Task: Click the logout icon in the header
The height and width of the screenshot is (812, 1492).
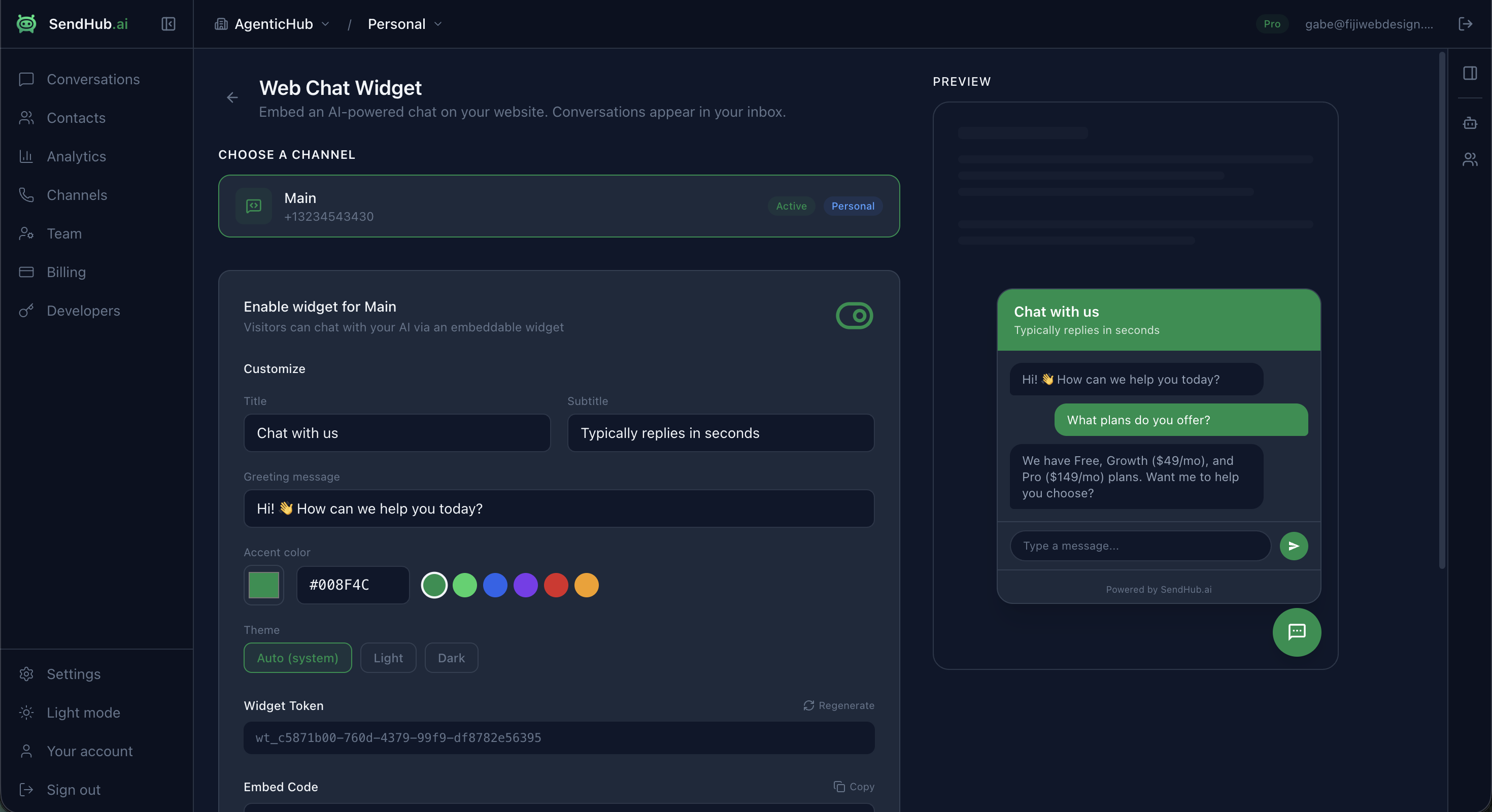Action: click(1466, 24)
